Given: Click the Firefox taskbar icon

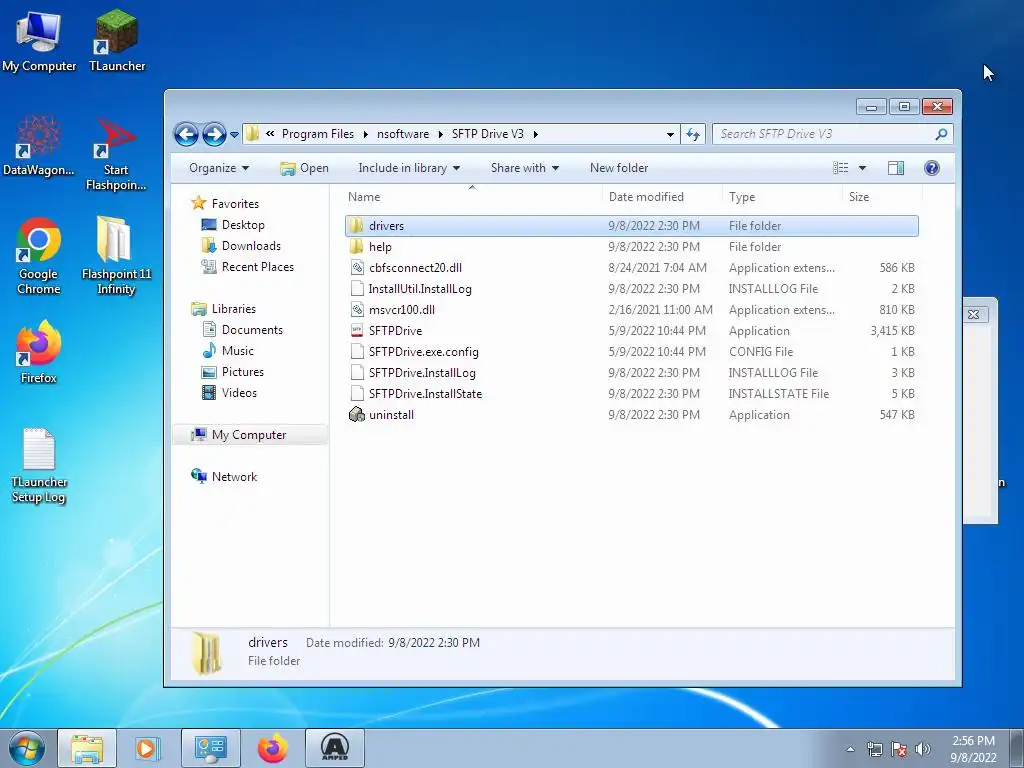Looking at the screenshot, I should (272, 748).
